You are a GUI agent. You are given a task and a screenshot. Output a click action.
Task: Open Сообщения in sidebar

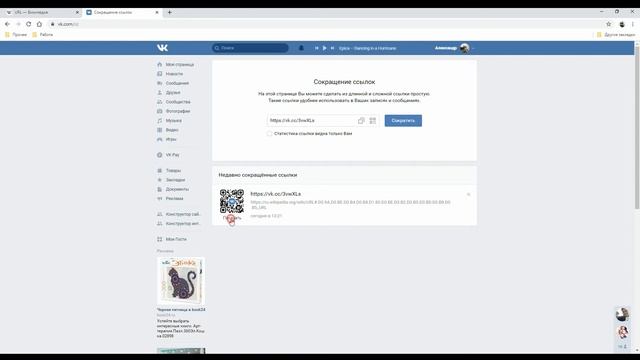tap(176, 83)
